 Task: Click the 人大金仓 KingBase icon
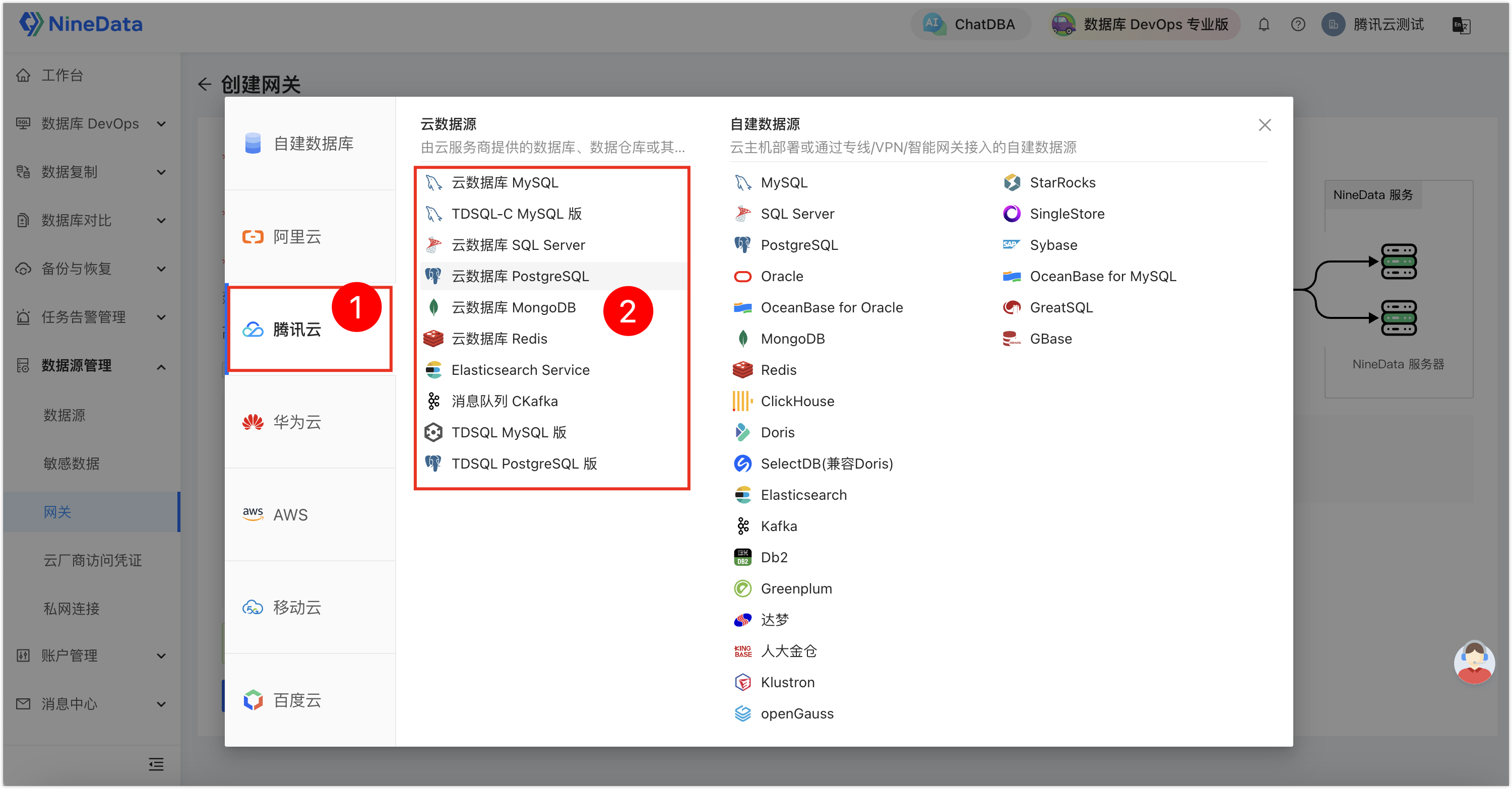pos(742,651)
